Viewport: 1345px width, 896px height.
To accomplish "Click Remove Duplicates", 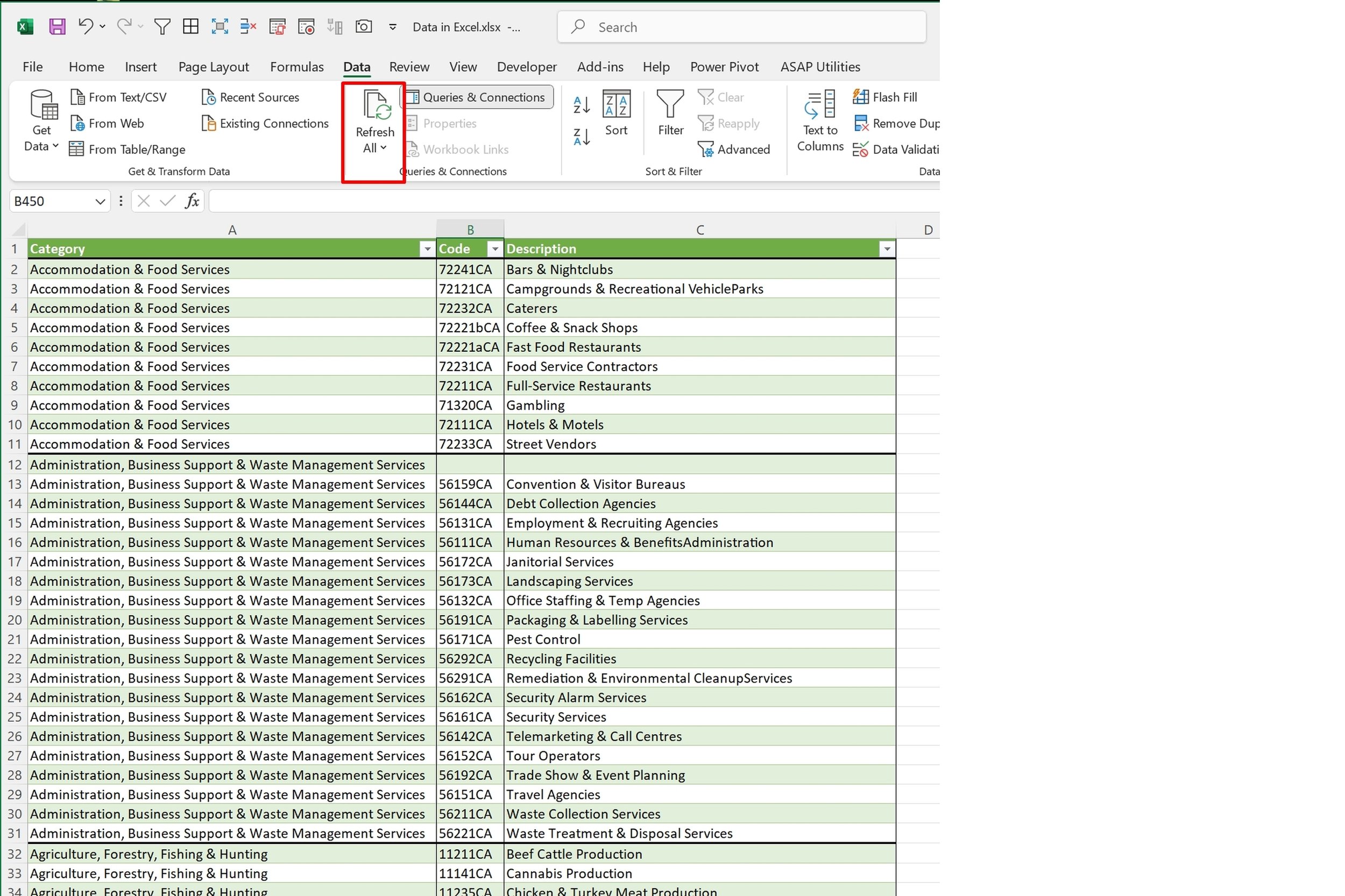I will coord(896,124).
